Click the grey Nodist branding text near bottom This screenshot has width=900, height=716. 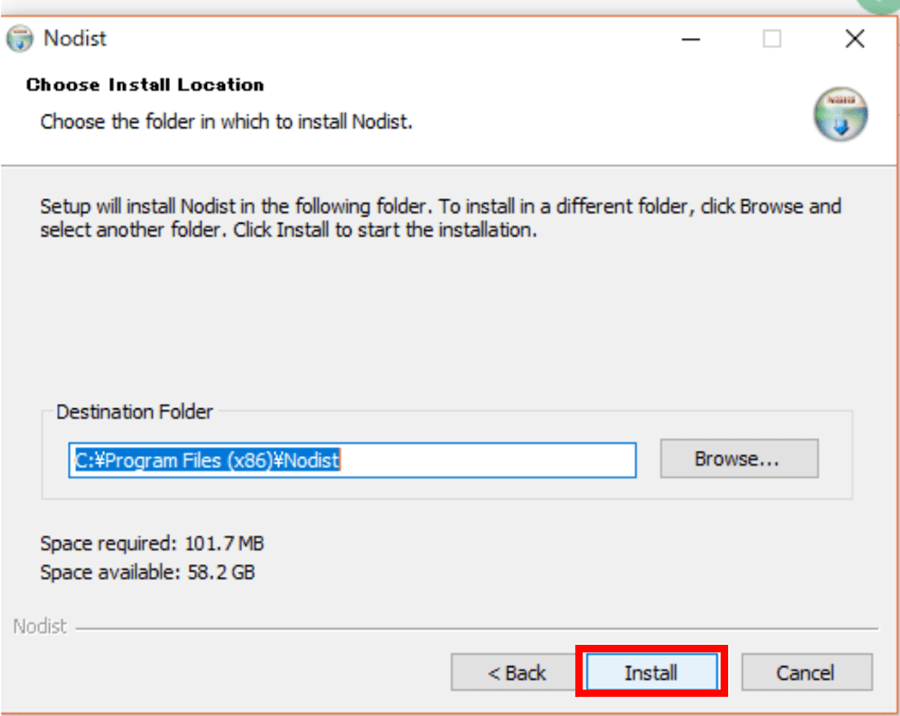point(40,626)
